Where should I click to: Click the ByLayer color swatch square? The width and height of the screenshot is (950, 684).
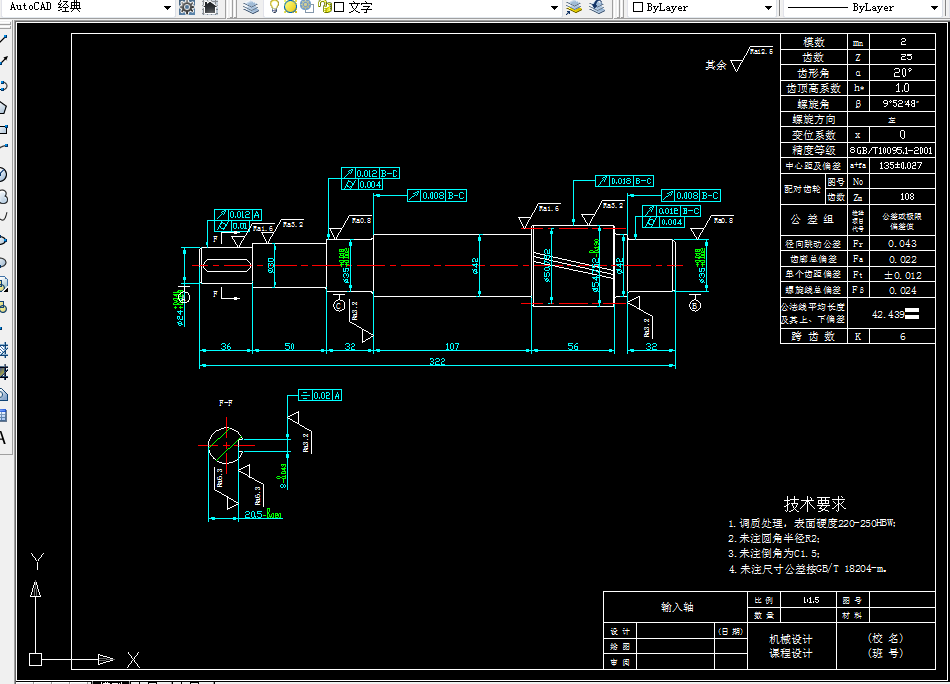coord(637,7)
